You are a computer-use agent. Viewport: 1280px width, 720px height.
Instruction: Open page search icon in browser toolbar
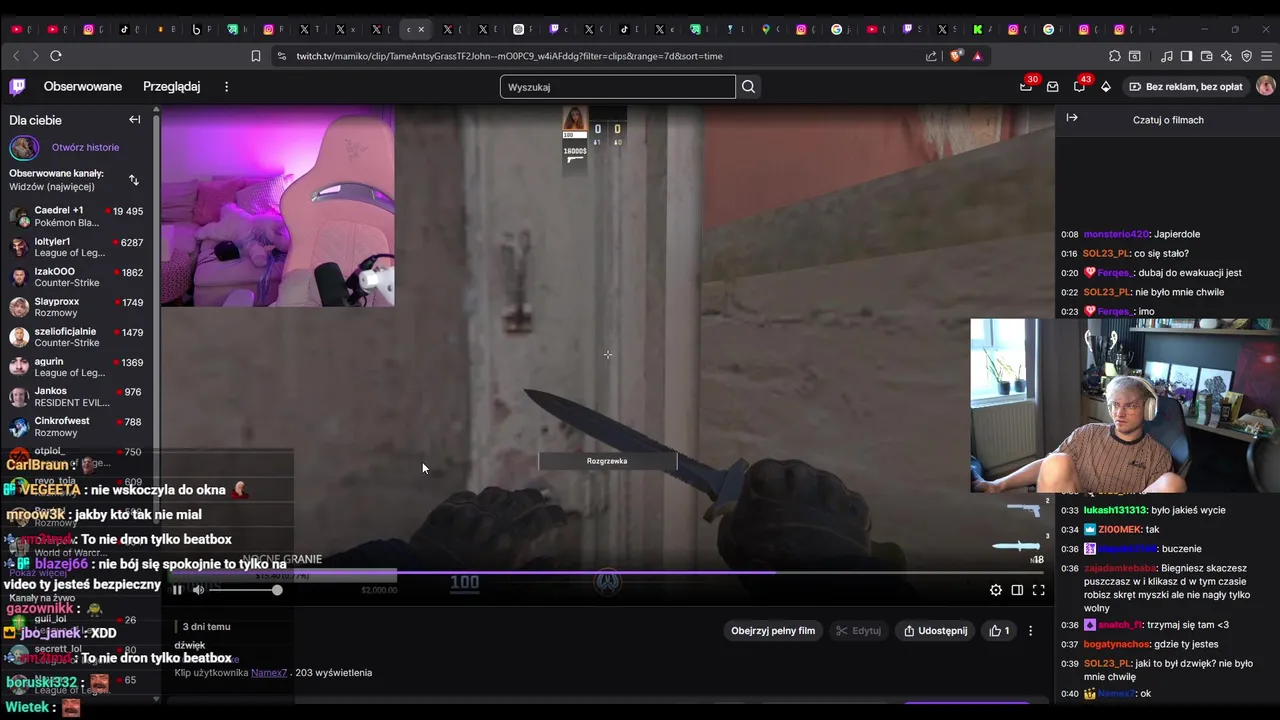click(1135, 56)
